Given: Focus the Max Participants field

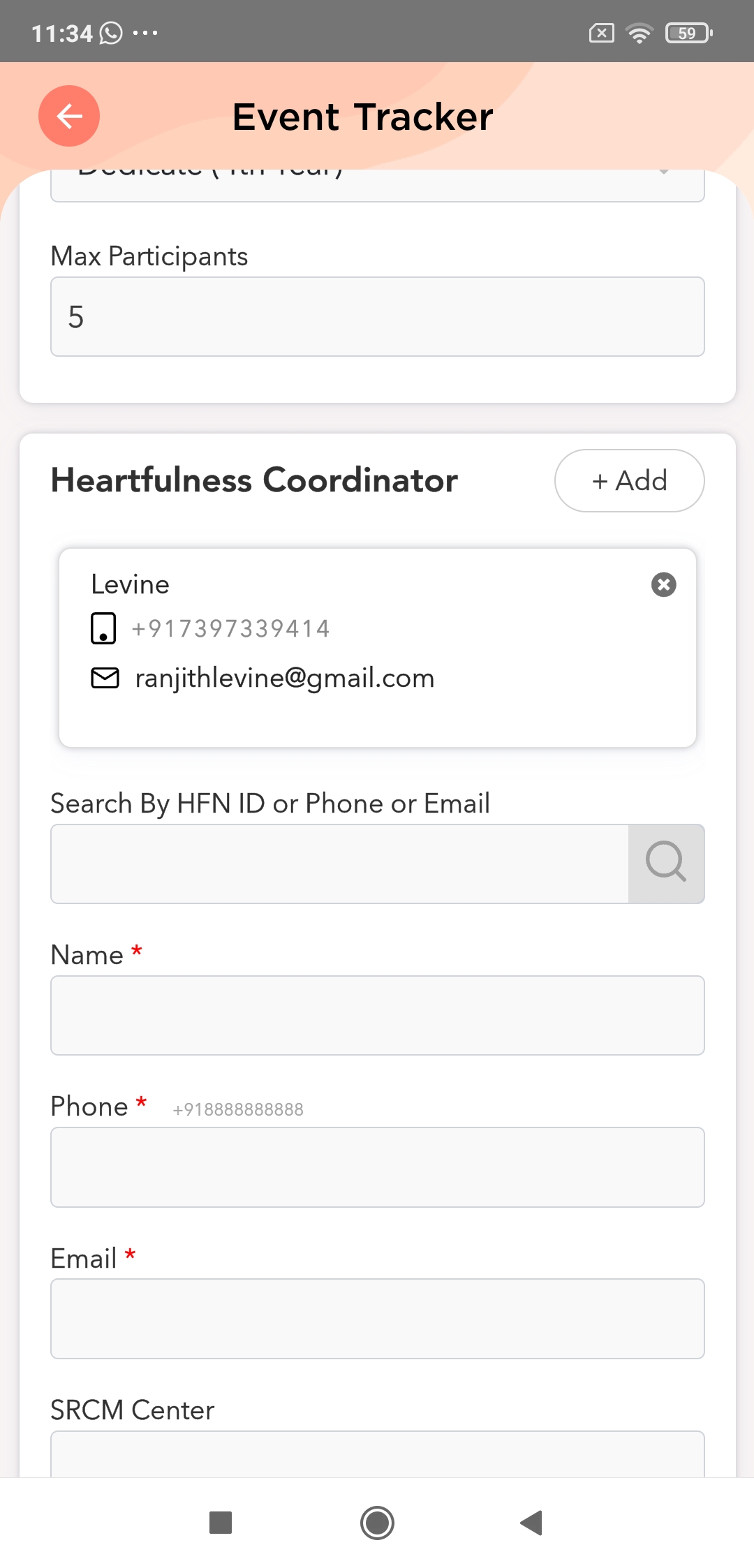Looking at the screenshot, I should (377, 317).
